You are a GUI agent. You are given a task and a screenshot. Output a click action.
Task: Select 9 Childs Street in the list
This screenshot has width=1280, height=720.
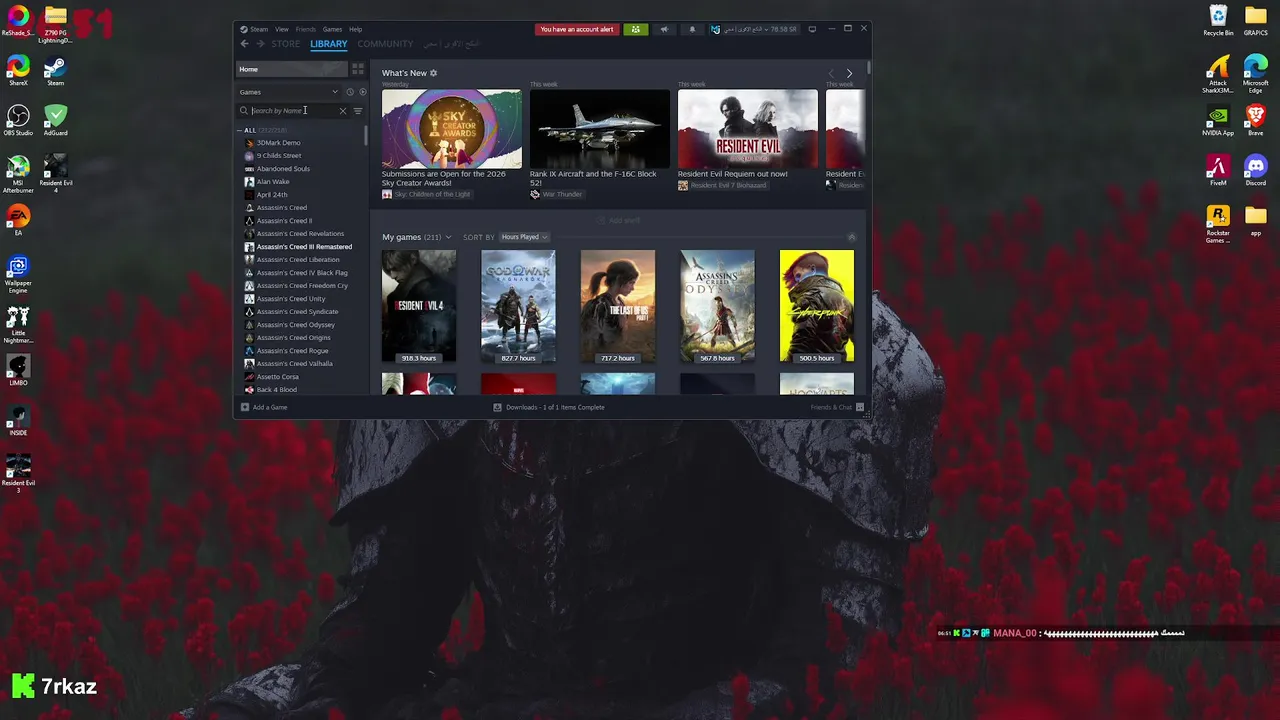tap(279, 156)
